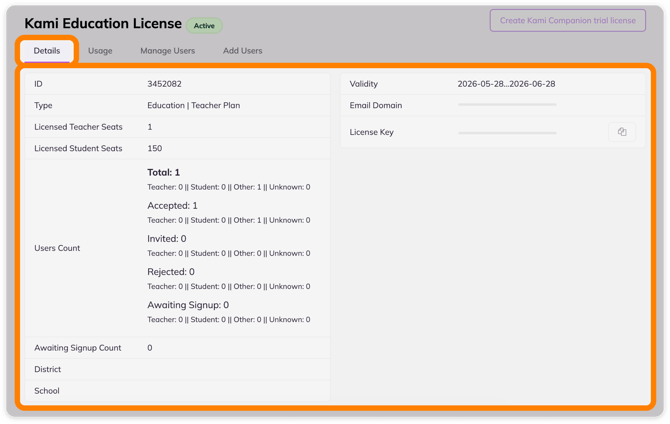
Task: Click the Education | Teacher Plan value
Action: pyautogui.click(x=194, y=105)
